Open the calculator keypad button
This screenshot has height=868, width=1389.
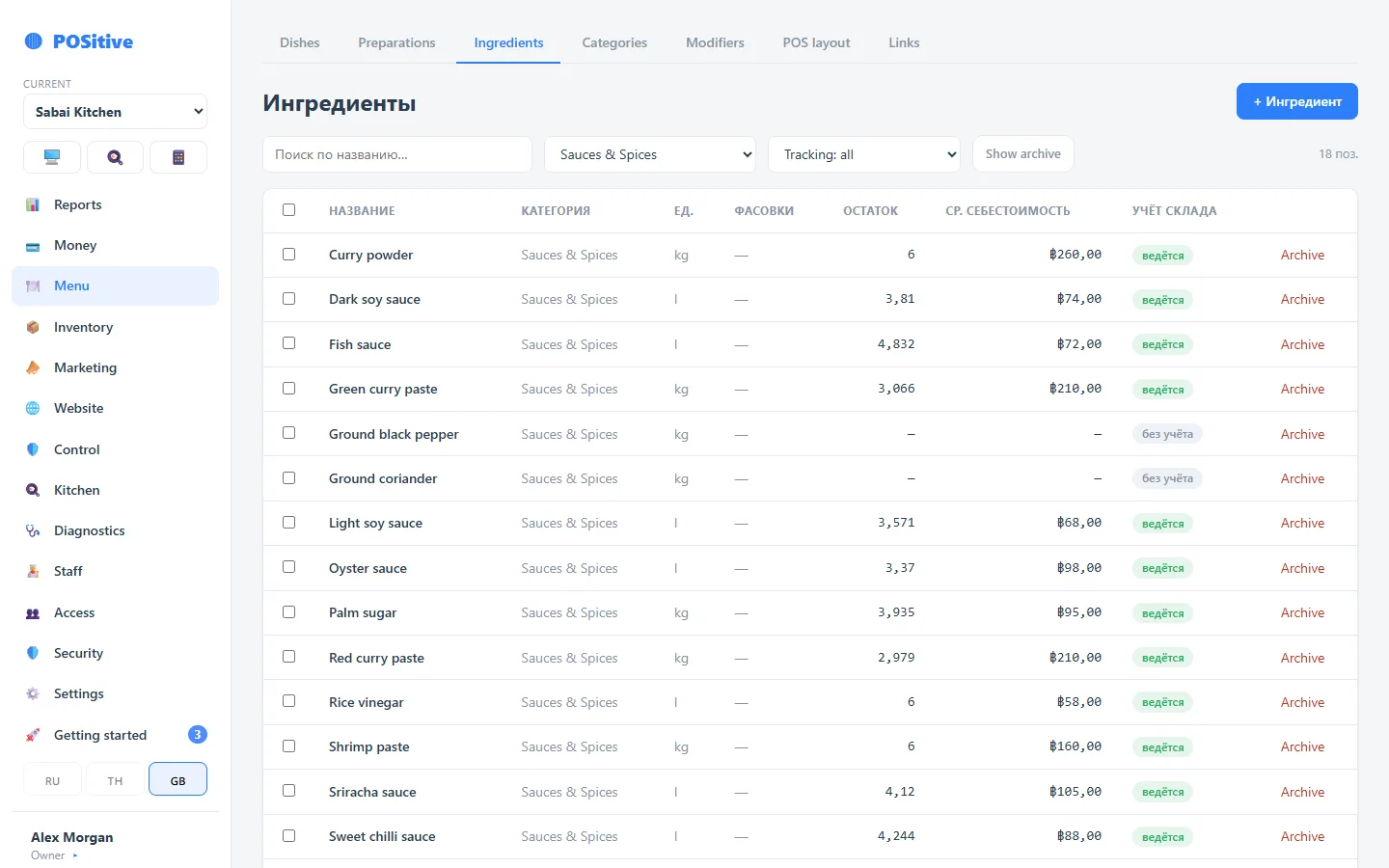[178, 157]
